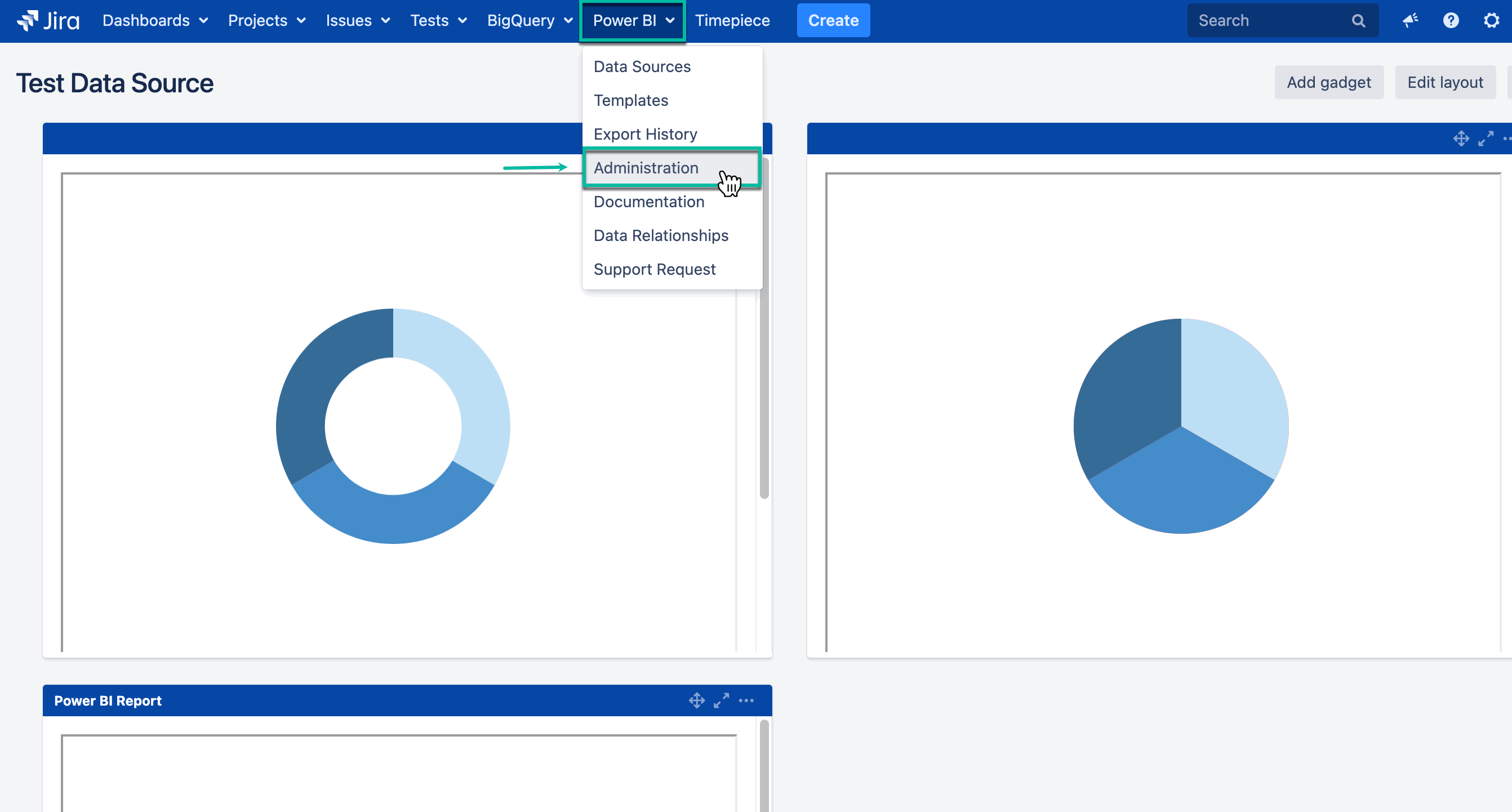
Task: Click the Jira logo icon
Action: 27,20
